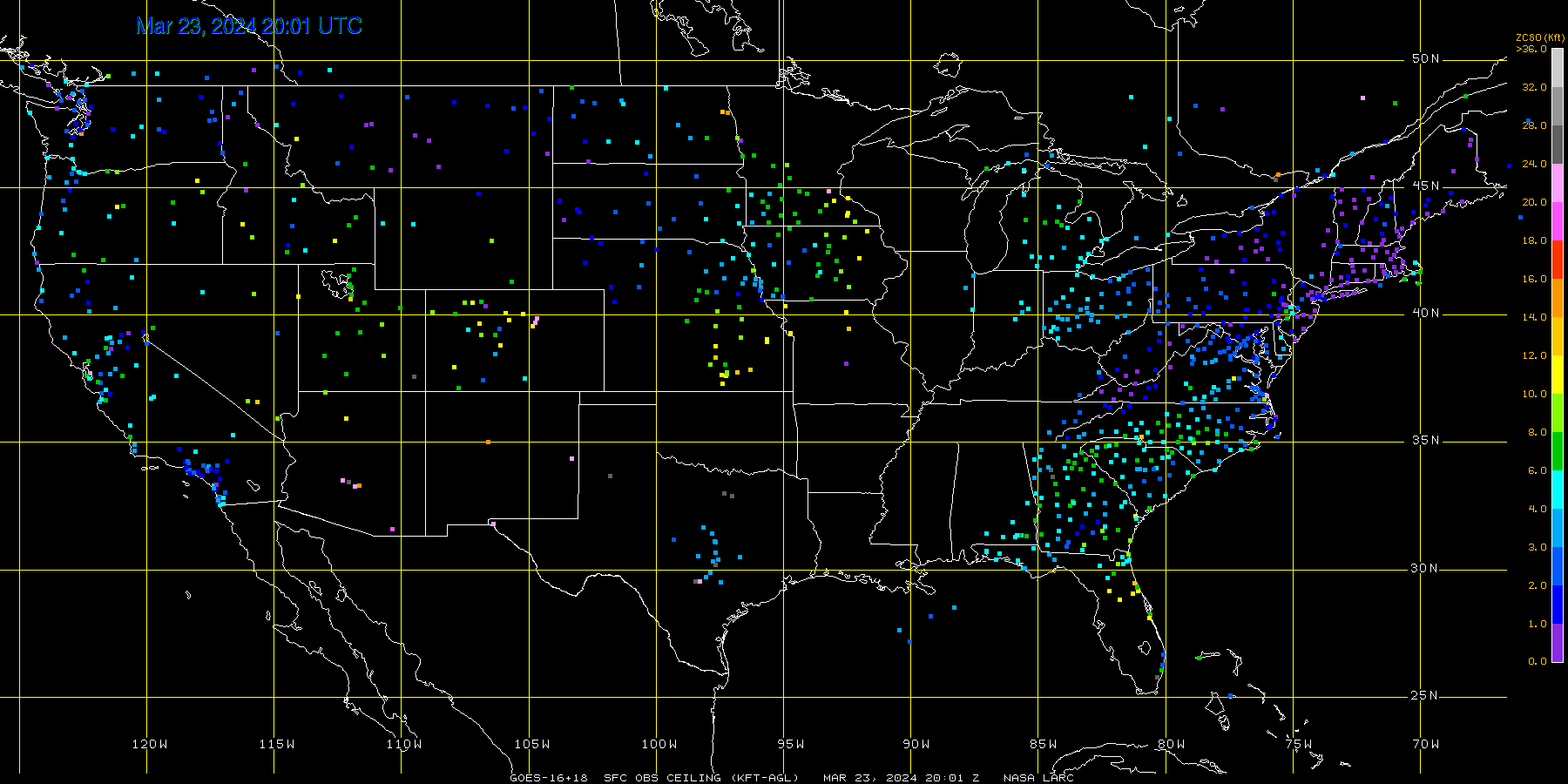Click the "30 N" latitude label
Viewport: 1568px width, 784px height.
coord(1425,568)
